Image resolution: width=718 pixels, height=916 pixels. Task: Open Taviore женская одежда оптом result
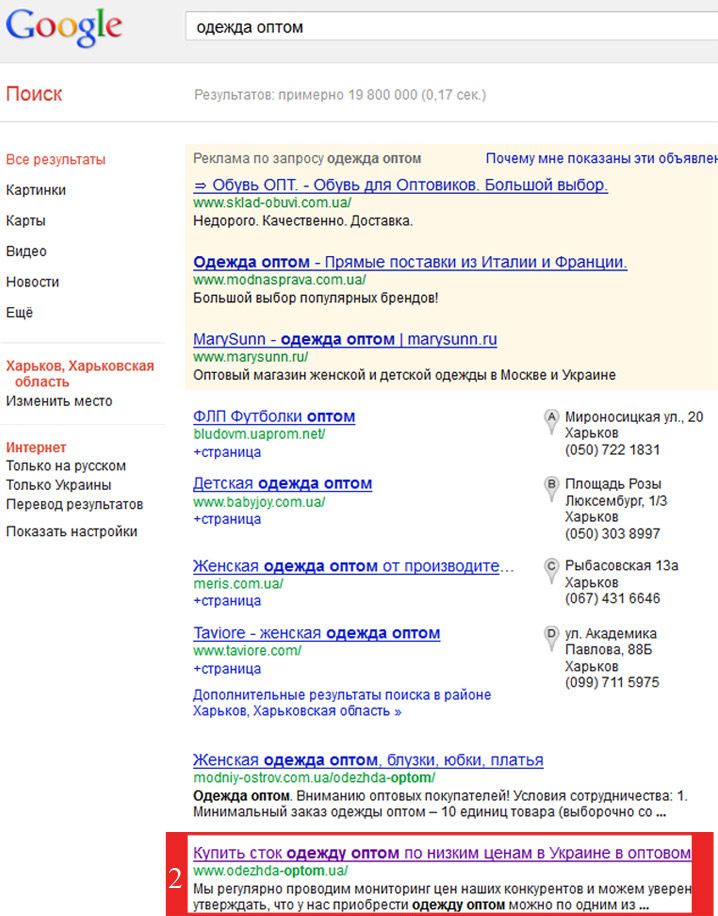pyautogui.click(x=317, y=633)
